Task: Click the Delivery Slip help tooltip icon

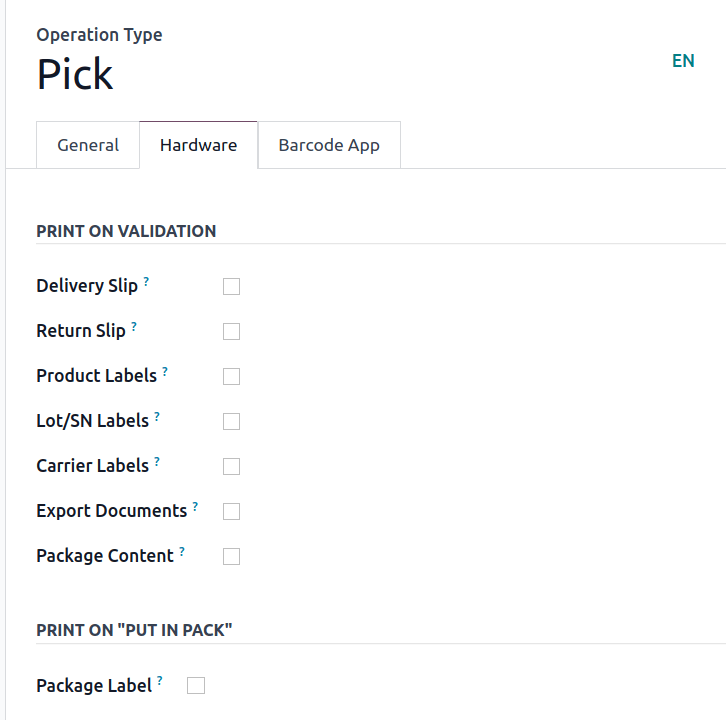Action: click(146, 282)
